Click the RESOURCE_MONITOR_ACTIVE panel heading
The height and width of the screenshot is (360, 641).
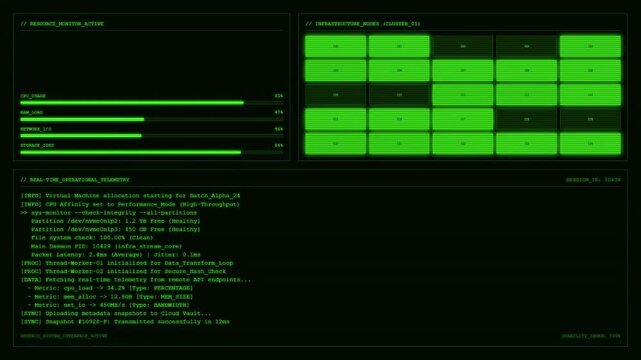click(x=62, y=24)
